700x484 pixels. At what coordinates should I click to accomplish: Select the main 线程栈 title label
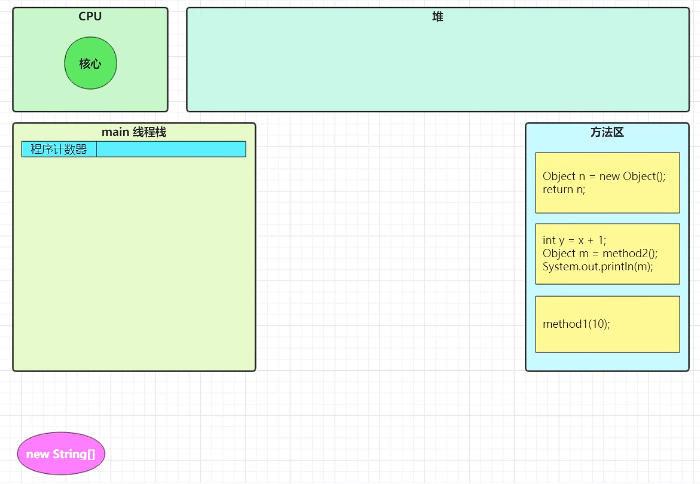pyautogui.click(x=133, y=132)
